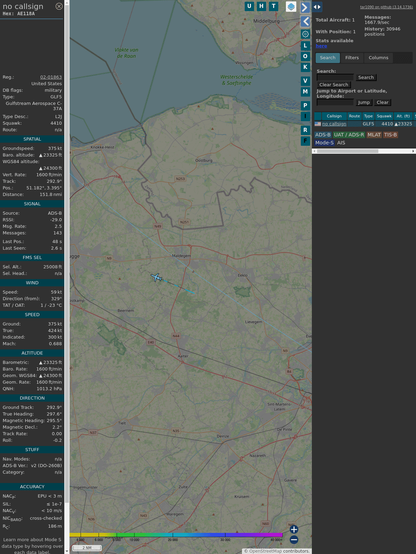416x554 pixels.
Task: Toggle the L map button
Action: click(x=305, y=46)
